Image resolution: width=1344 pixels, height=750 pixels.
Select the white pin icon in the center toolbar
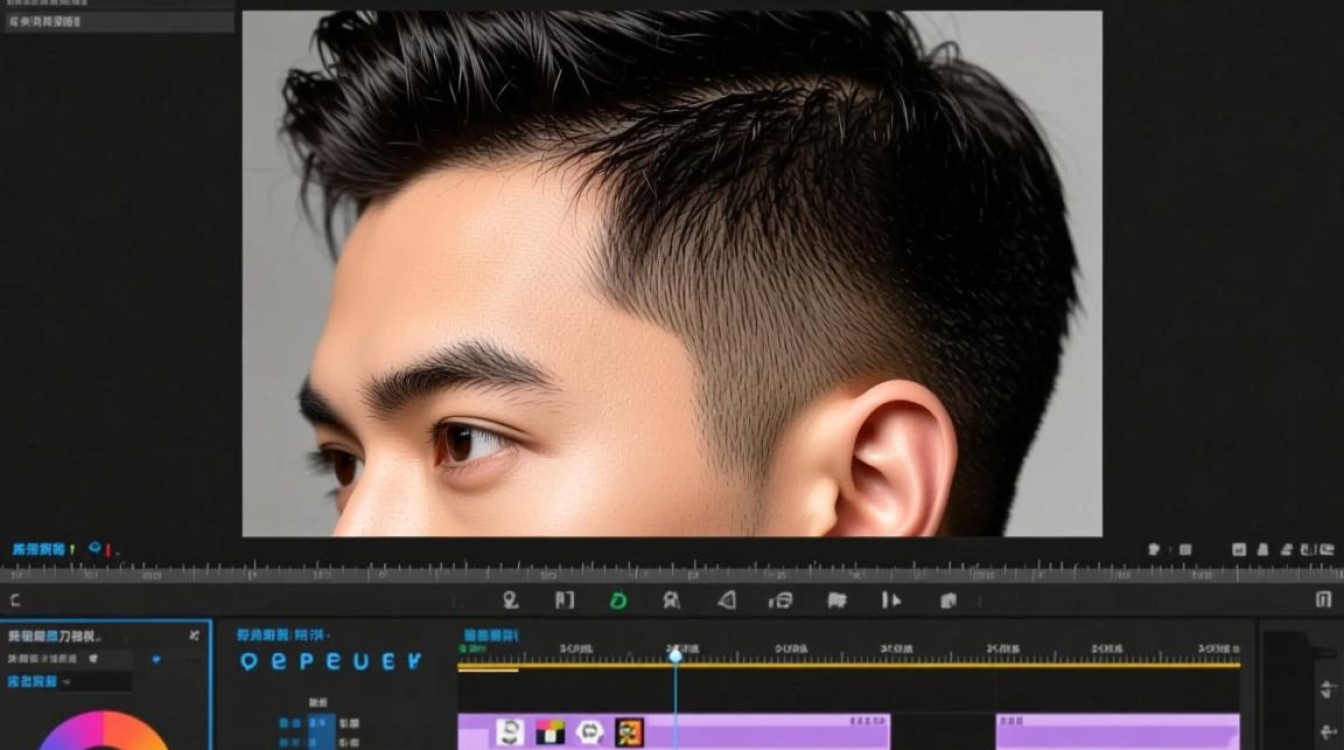coord(510,600)
